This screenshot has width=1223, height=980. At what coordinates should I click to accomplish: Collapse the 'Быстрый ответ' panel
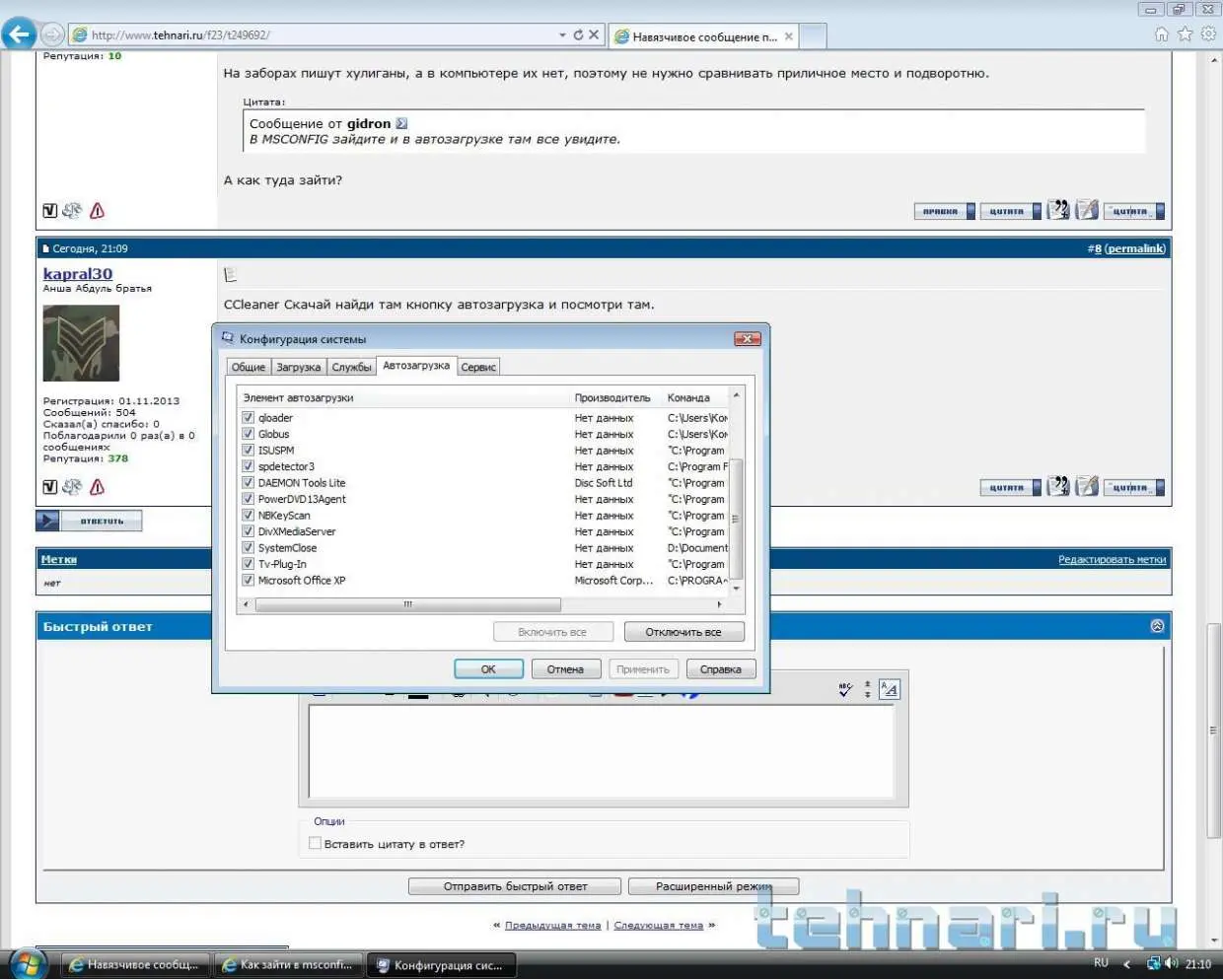point(1157,626)
